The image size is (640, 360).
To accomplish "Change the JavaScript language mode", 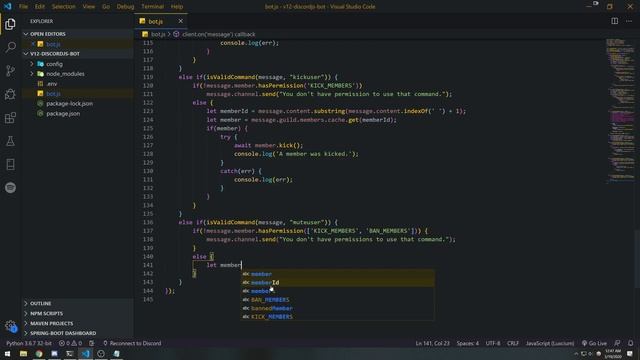I will click(x=549, y=343).
